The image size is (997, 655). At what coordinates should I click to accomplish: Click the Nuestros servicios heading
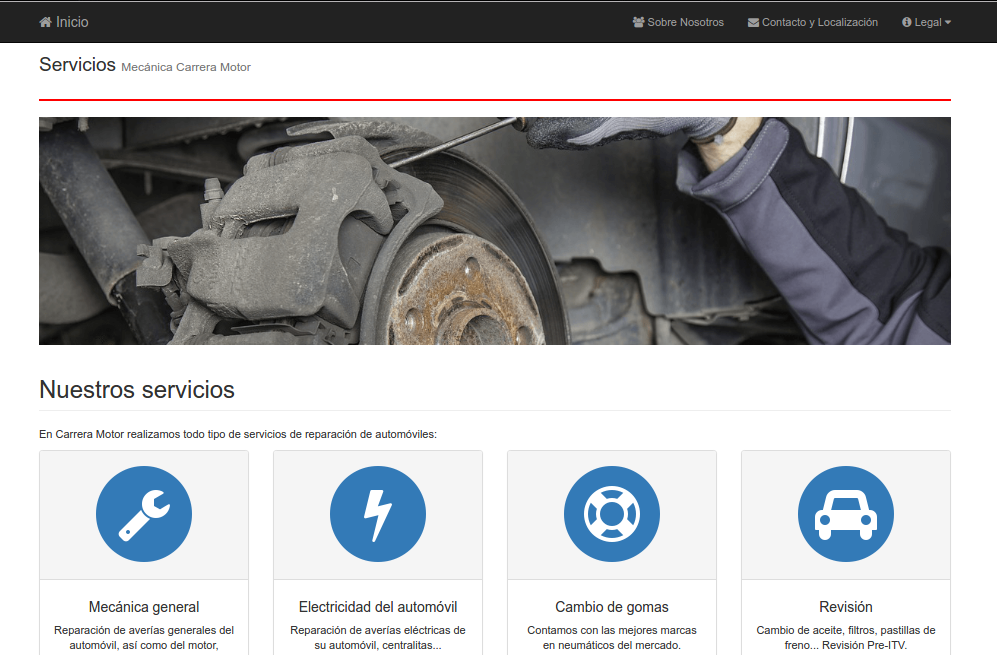137,390
